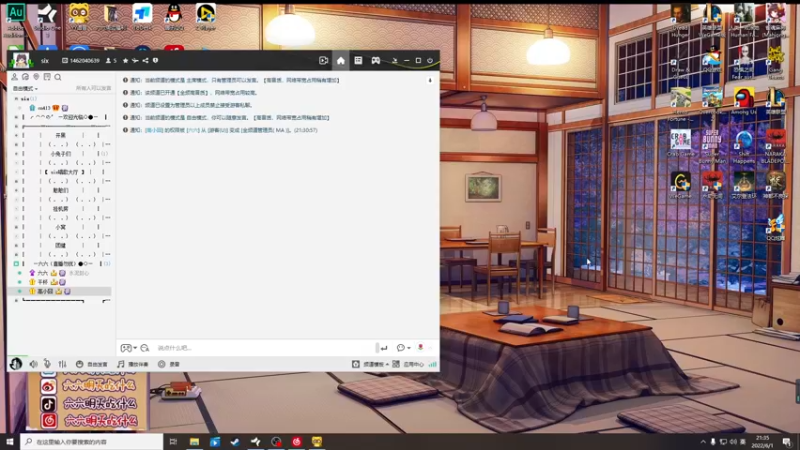Switch to mini mode with the arrow icon
Viewport: 800px width, 450px height.
click(x=394, y=60)
